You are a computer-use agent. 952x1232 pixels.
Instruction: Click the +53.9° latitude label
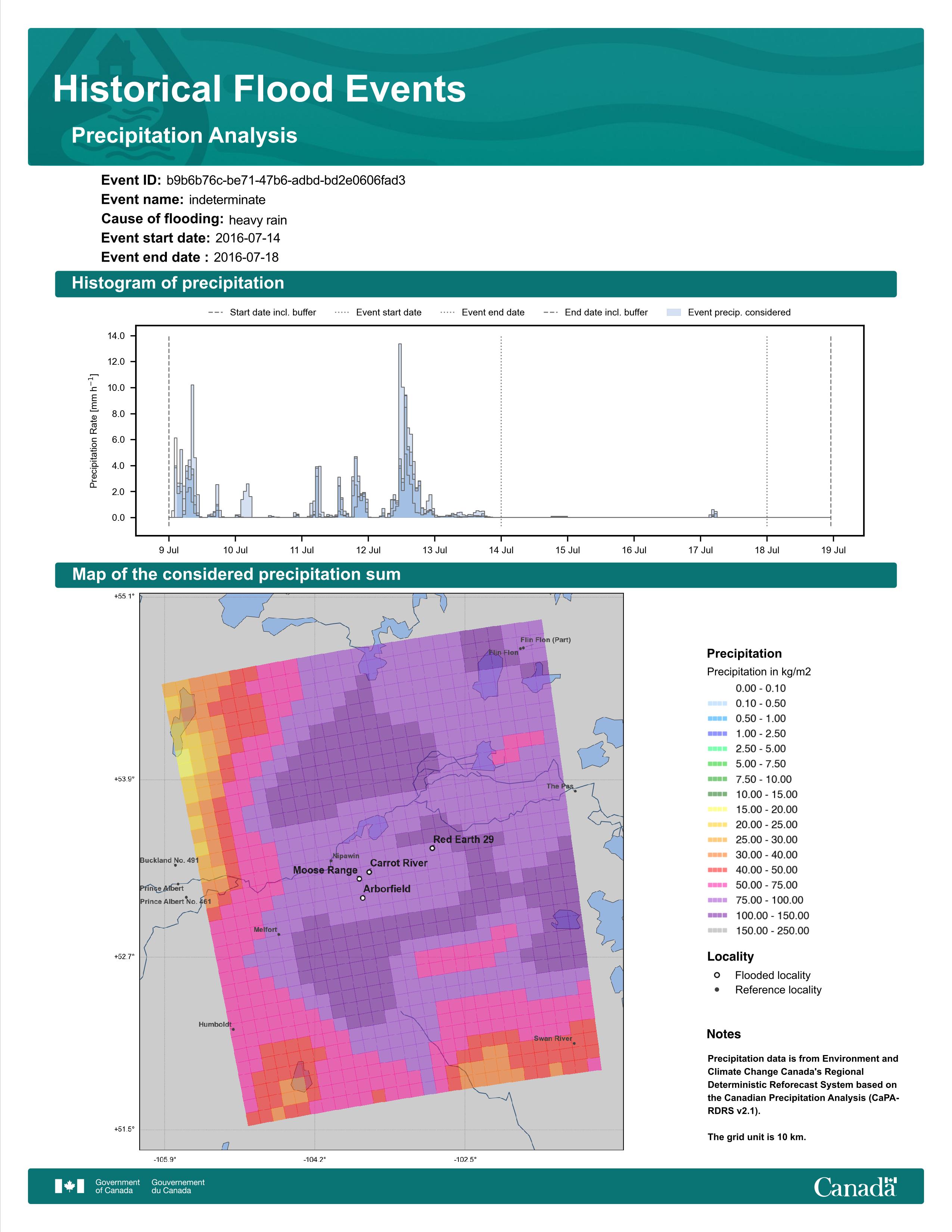pyautogui.click(x=125, y=779)
